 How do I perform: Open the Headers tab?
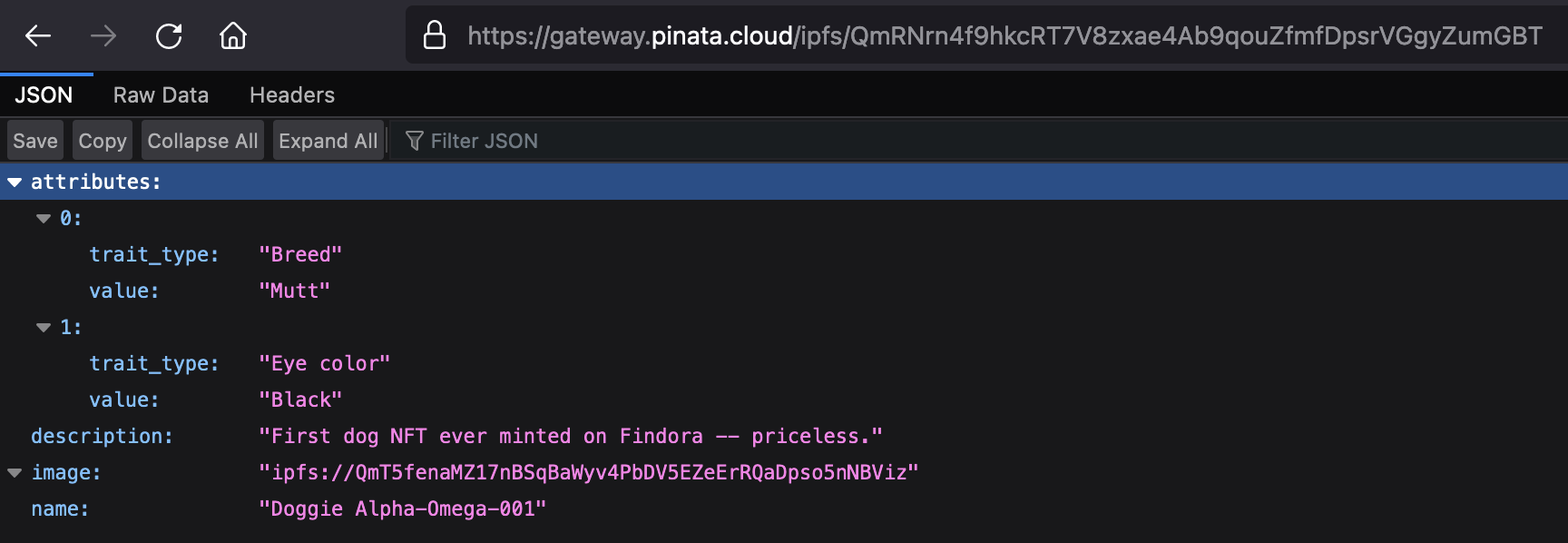pos(292,95)
